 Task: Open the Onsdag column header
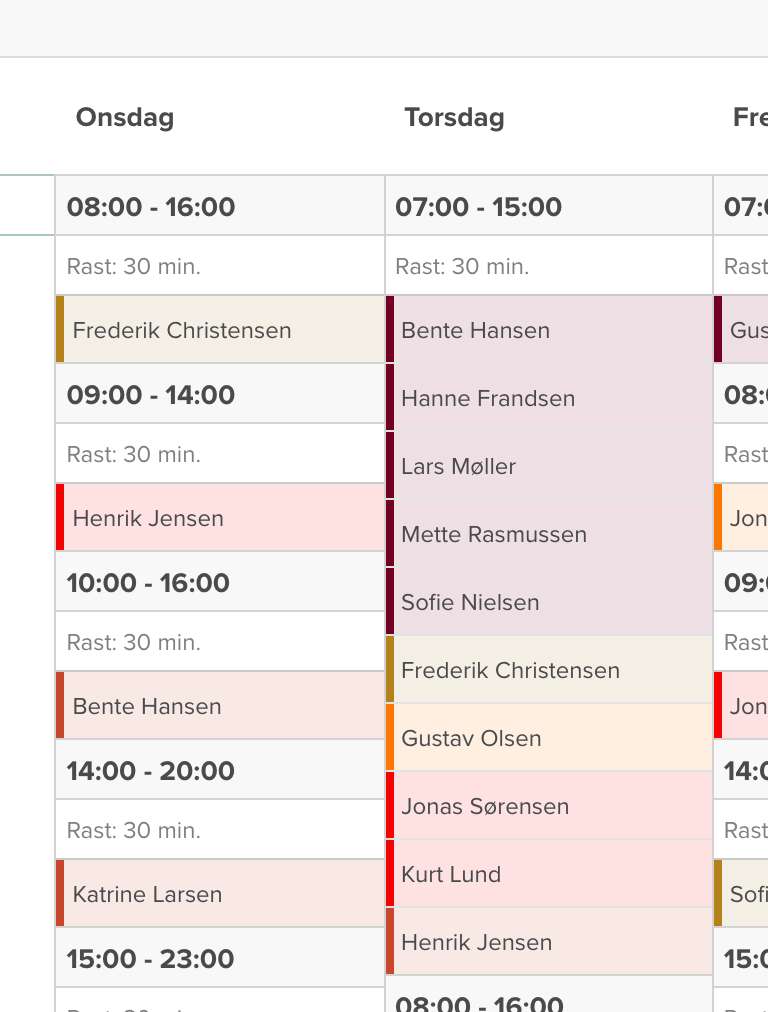(x=124, y=117)
